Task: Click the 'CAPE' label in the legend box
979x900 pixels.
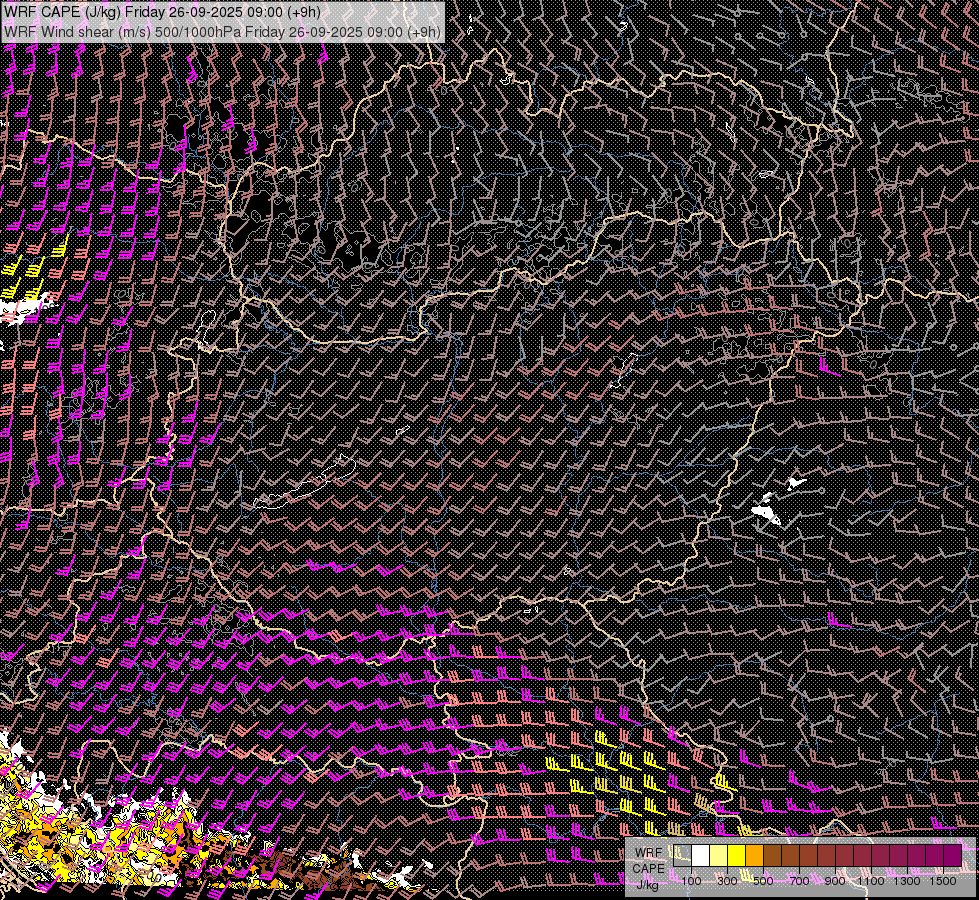Action: 649,869
